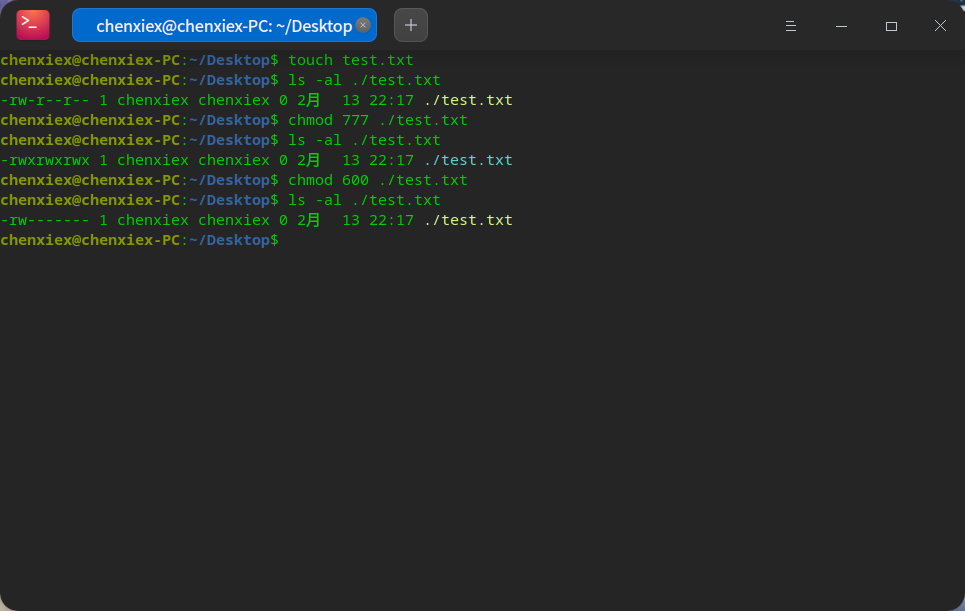
Task: Minimize the terminal window
Action: [x=841, y=26]
